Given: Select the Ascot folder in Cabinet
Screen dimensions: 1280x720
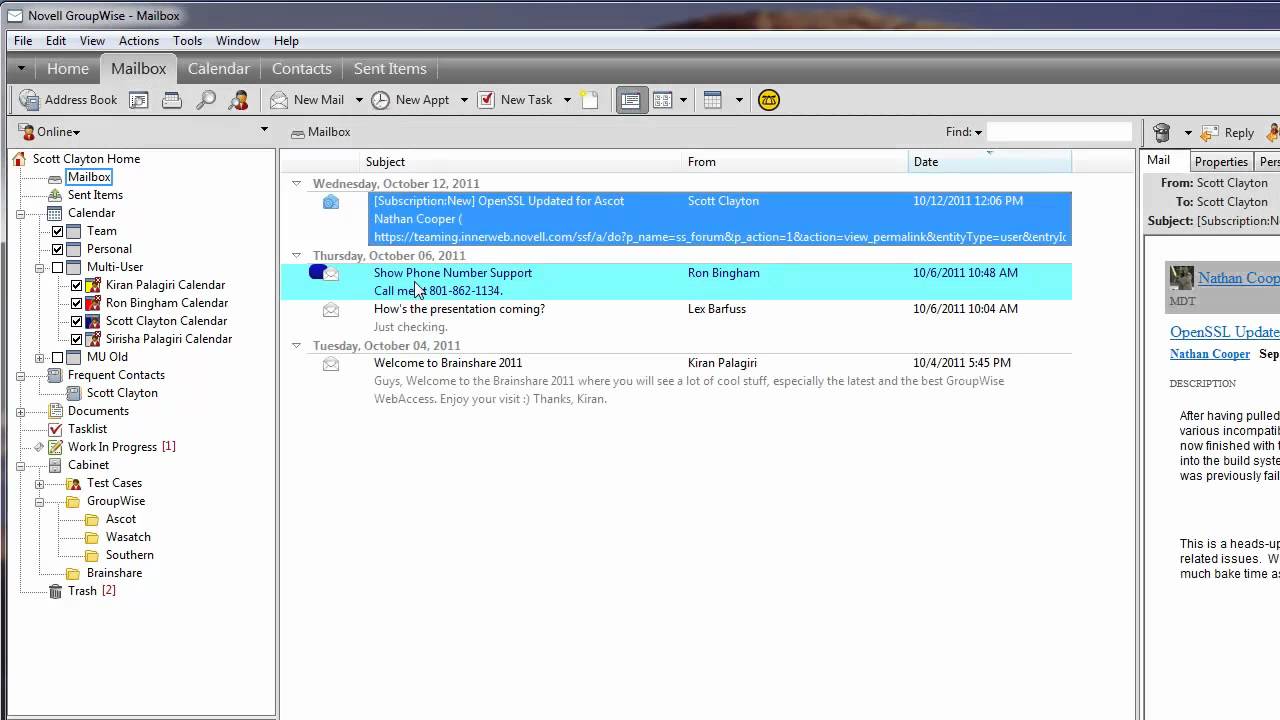Looking at the screenshot, I should pos(121,519).
